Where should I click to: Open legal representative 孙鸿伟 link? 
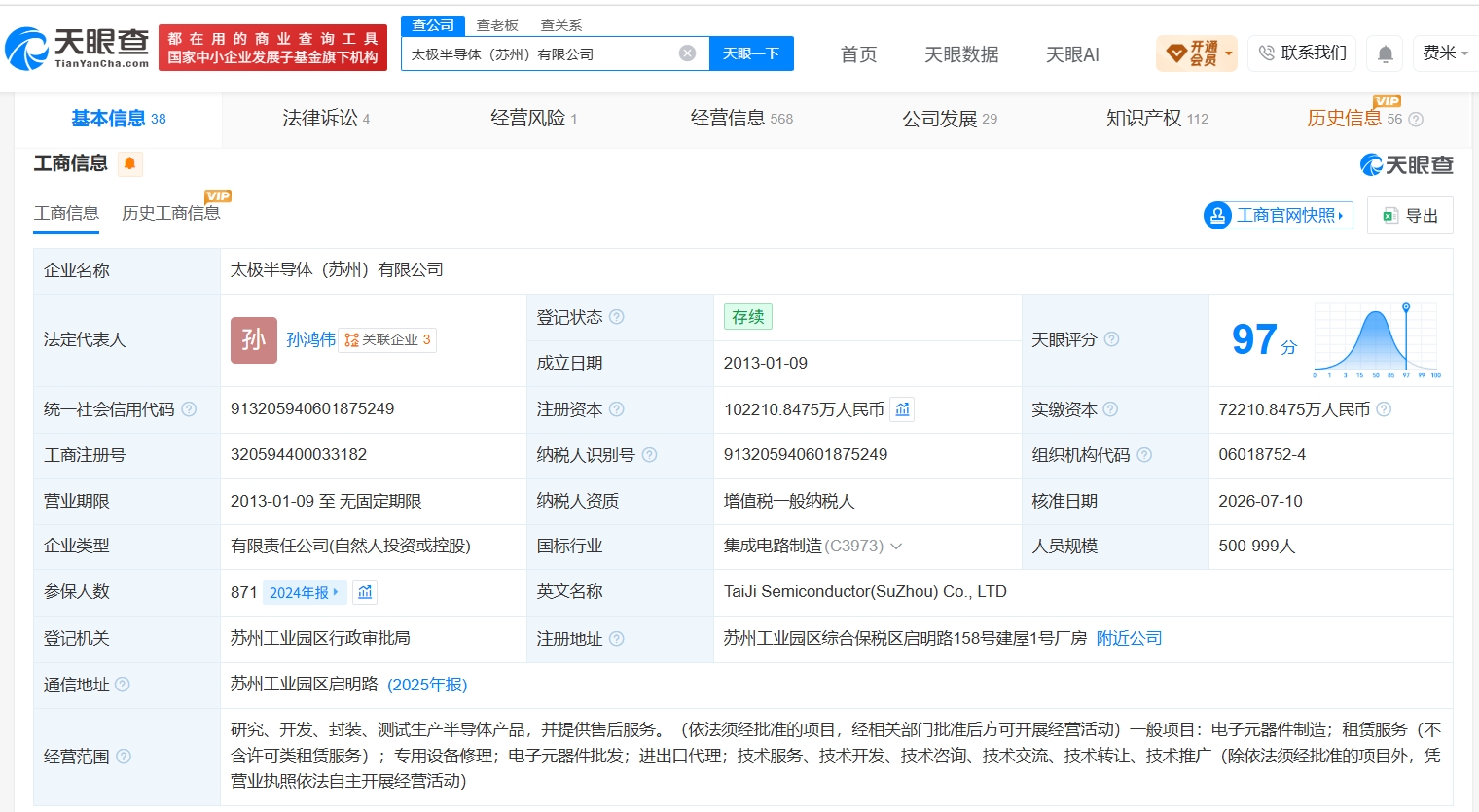[x=310, y=339]
